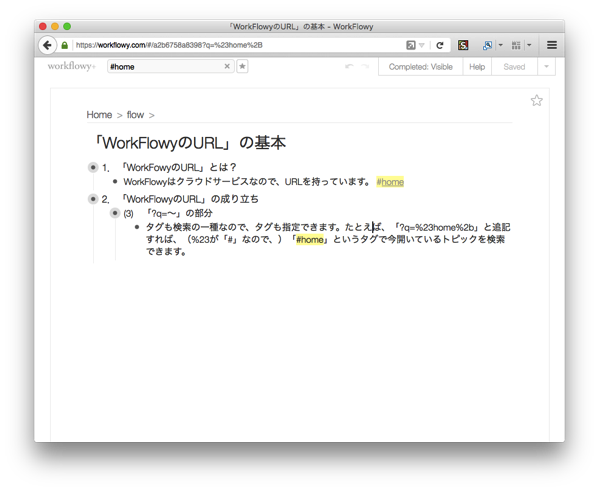Click the workflowy logo
This screenshot has height=491, width=599.
(x=71, y=66)
